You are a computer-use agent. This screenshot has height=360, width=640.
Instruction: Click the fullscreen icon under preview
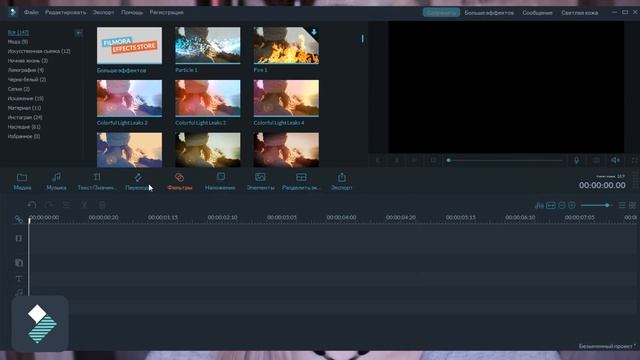click(635, 160)
